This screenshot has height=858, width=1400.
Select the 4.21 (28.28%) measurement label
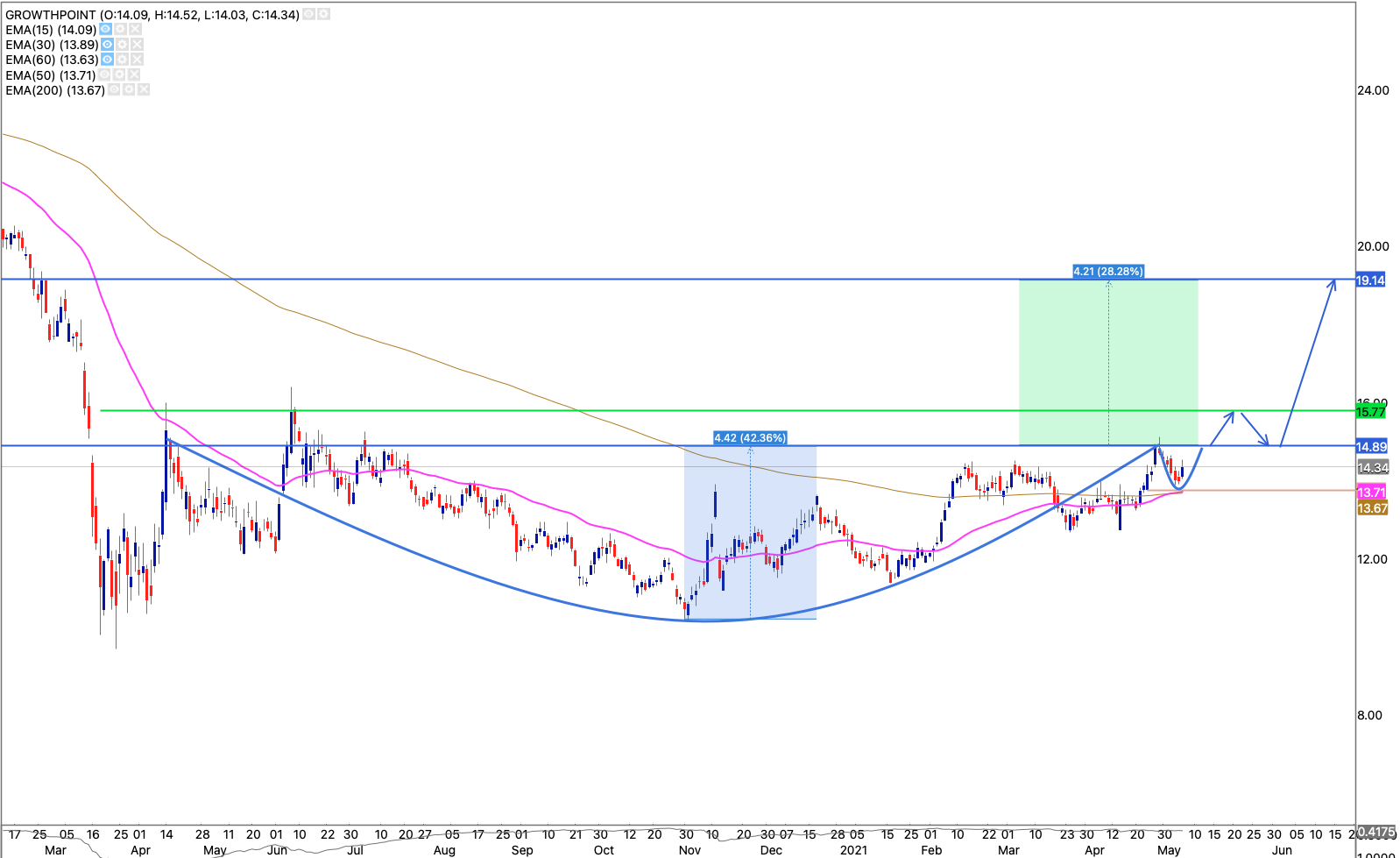pos(1108,272)
